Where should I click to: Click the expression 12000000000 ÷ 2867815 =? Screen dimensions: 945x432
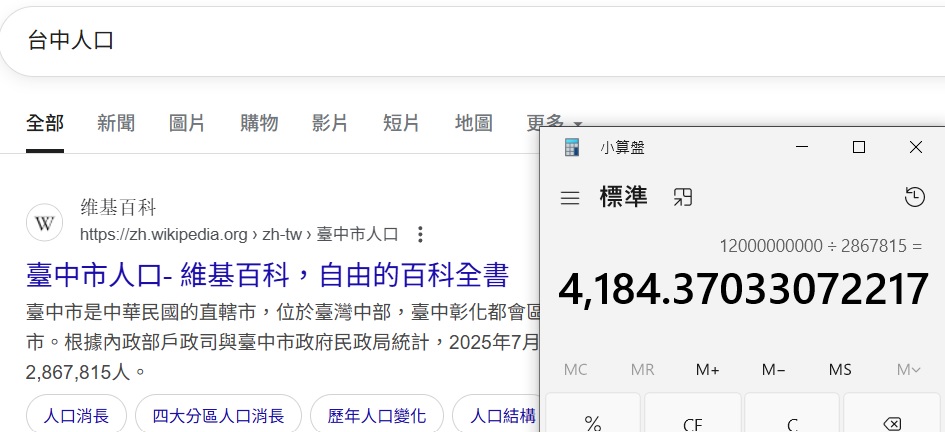tap(821, 246)
